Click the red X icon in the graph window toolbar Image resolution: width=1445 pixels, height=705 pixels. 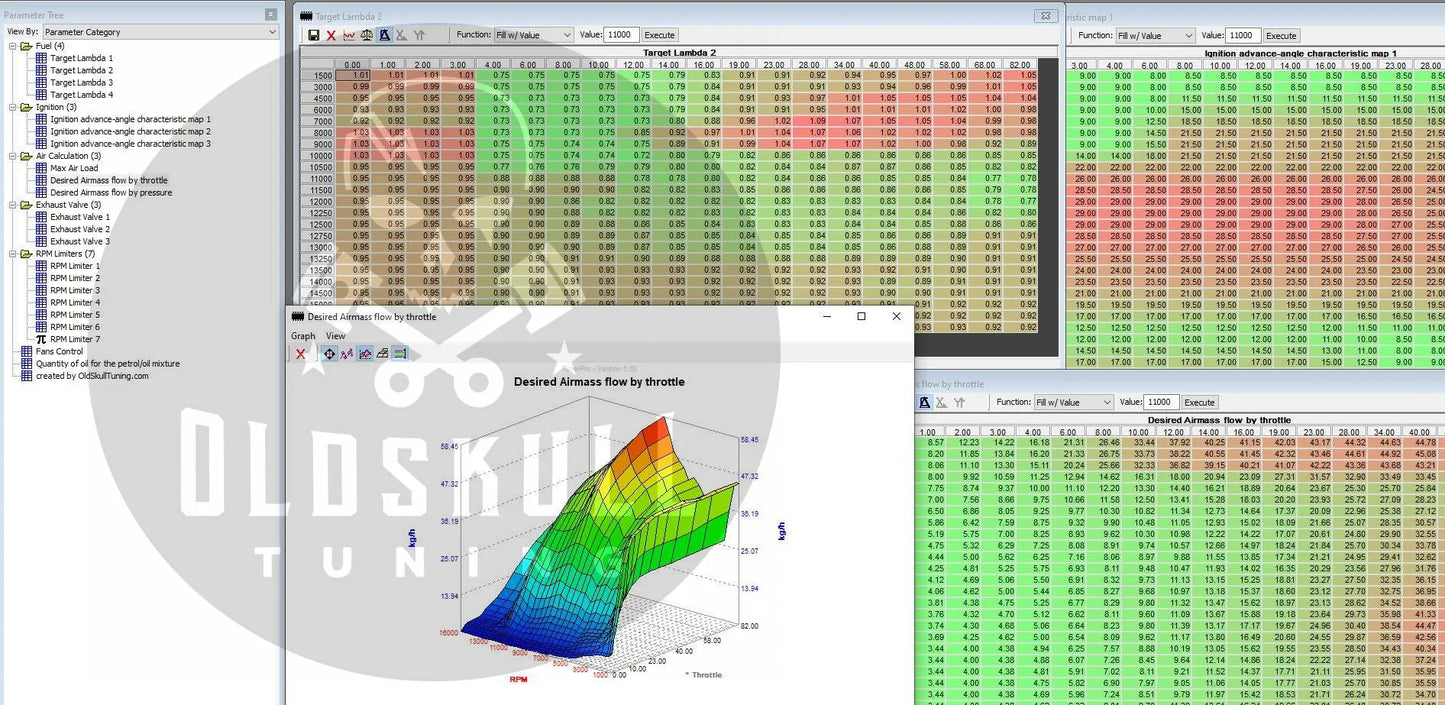[x=300, y=354]
